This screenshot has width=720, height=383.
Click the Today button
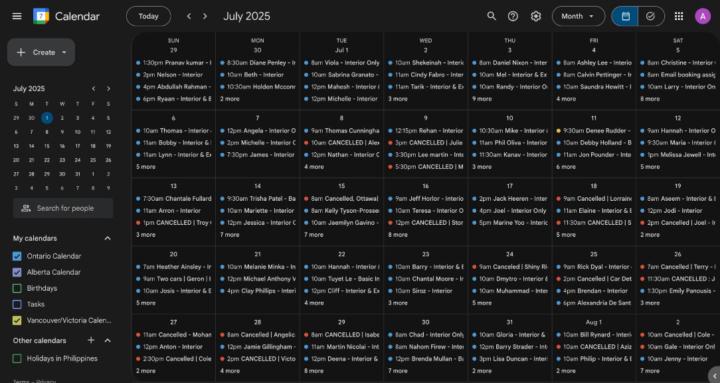click(x=148, y=16)
